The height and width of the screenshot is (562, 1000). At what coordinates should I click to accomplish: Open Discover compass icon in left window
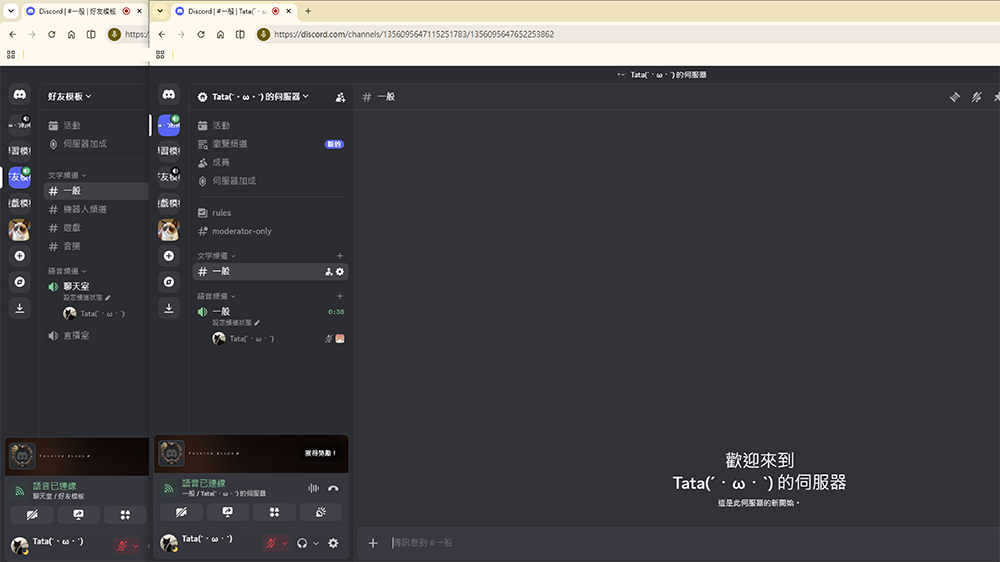20,282
